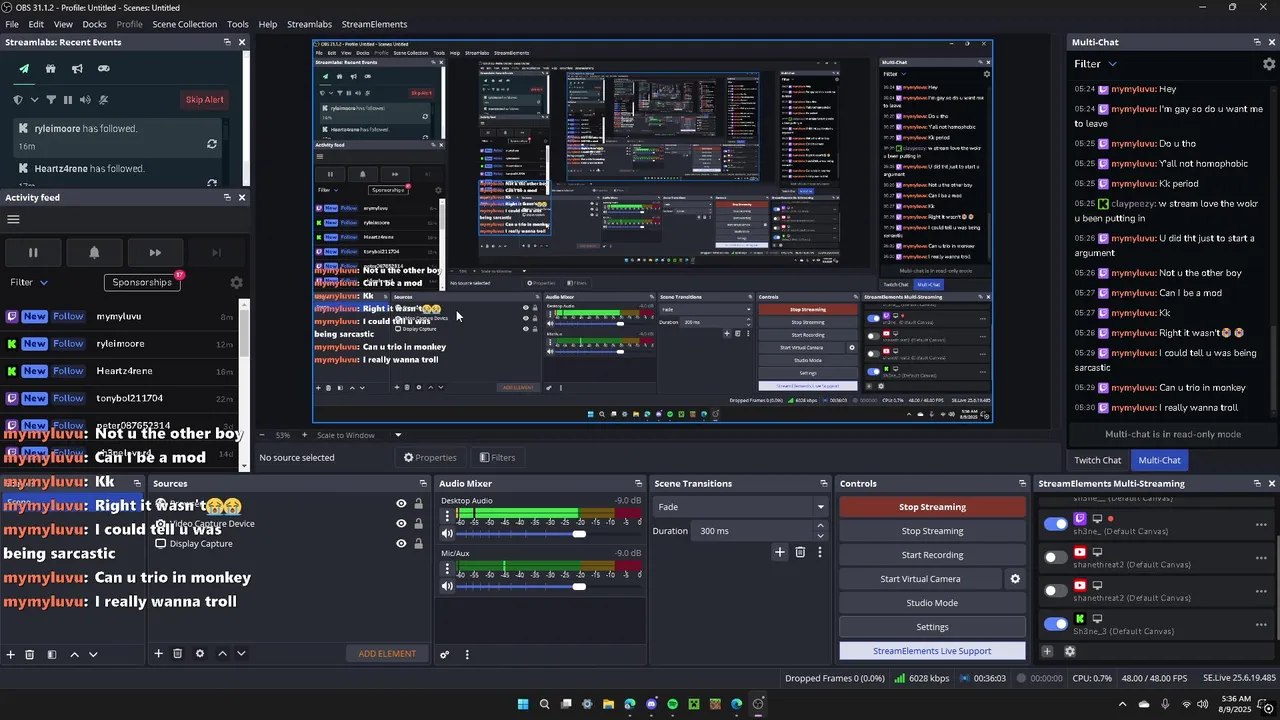Click the muted bell icon in Recent Events
The image size is (1280, 720).
(103, 100)
